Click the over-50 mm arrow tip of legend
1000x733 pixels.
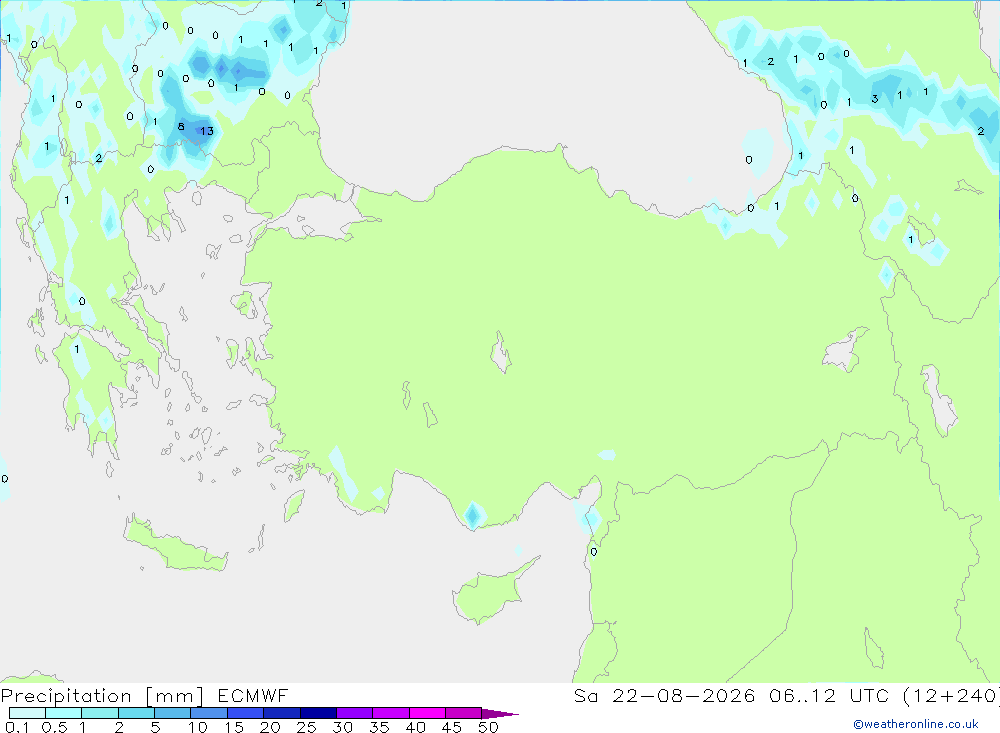pyautogui.click(x=500, y=713)
